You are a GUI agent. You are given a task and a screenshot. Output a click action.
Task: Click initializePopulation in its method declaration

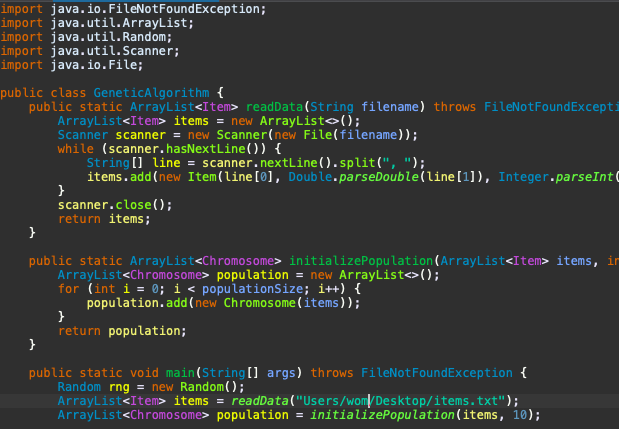tap(361, 261)
